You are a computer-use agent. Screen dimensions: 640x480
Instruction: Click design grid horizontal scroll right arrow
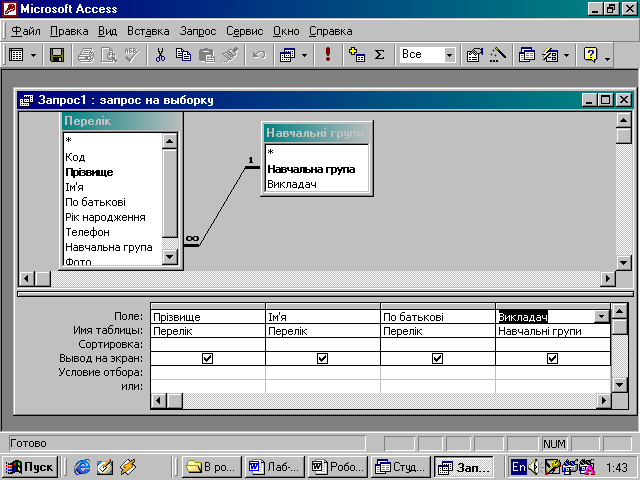point(603,401)
